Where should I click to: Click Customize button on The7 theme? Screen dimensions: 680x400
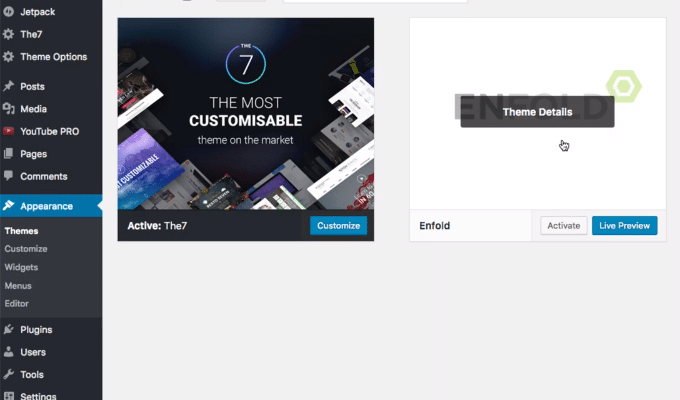[338, 226]
